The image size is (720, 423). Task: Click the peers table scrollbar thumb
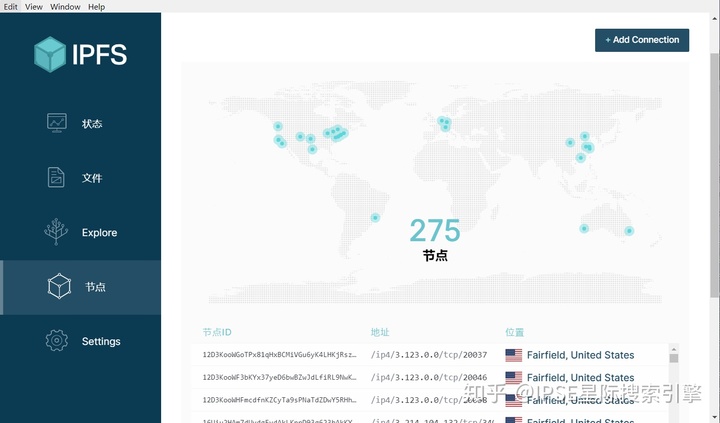pos(674,359)
